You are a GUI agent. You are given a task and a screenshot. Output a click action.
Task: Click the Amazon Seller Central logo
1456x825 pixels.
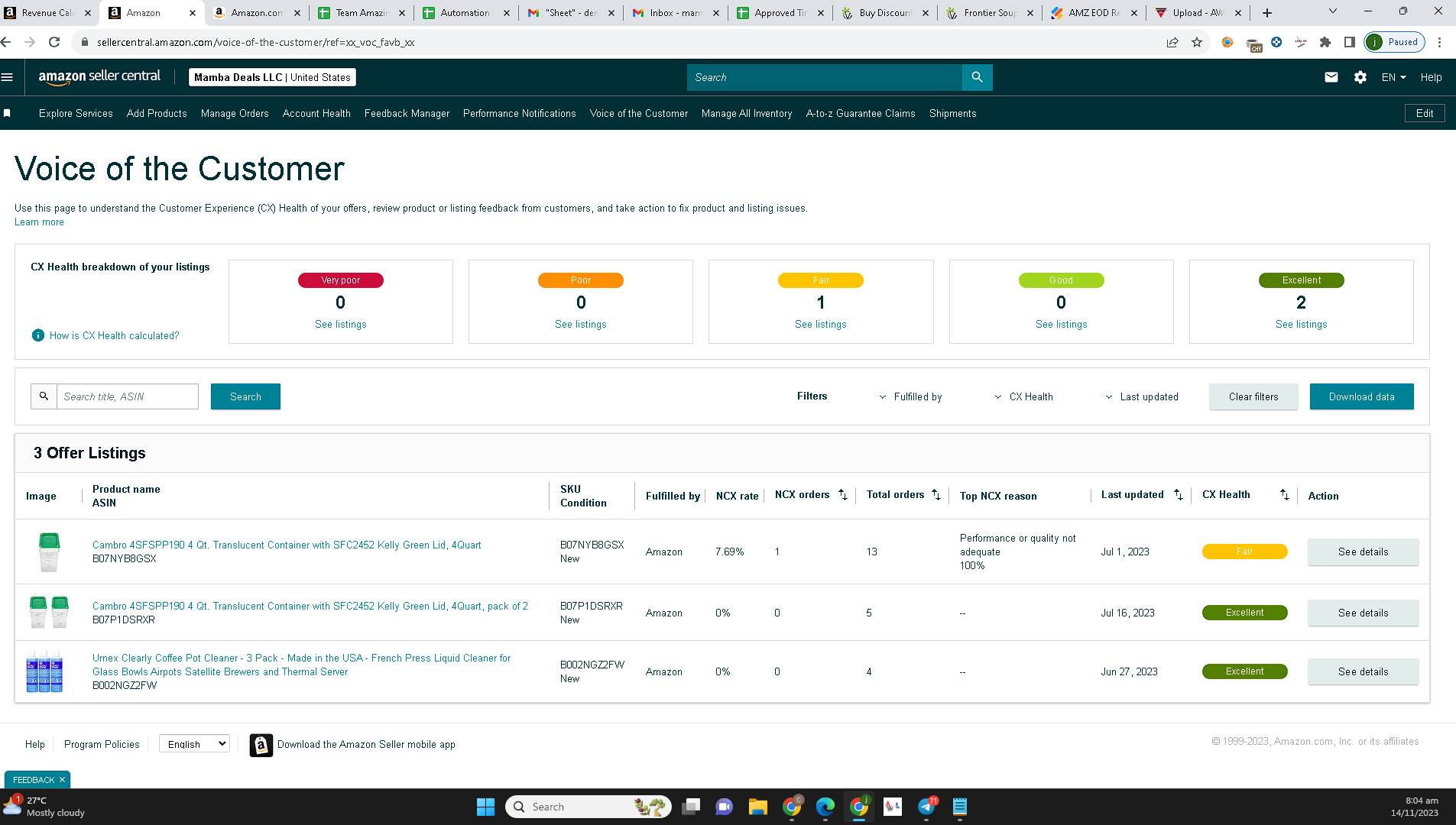[x=99, y=76]
